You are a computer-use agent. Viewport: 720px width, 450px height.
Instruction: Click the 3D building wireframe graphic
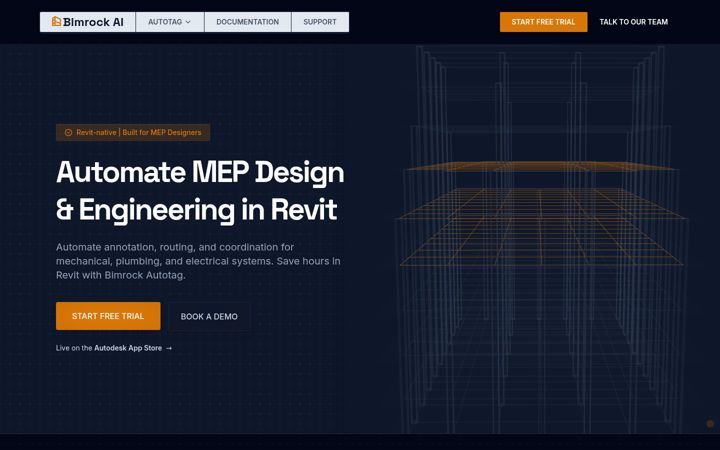pyautogui.click(x=542, y=239)
